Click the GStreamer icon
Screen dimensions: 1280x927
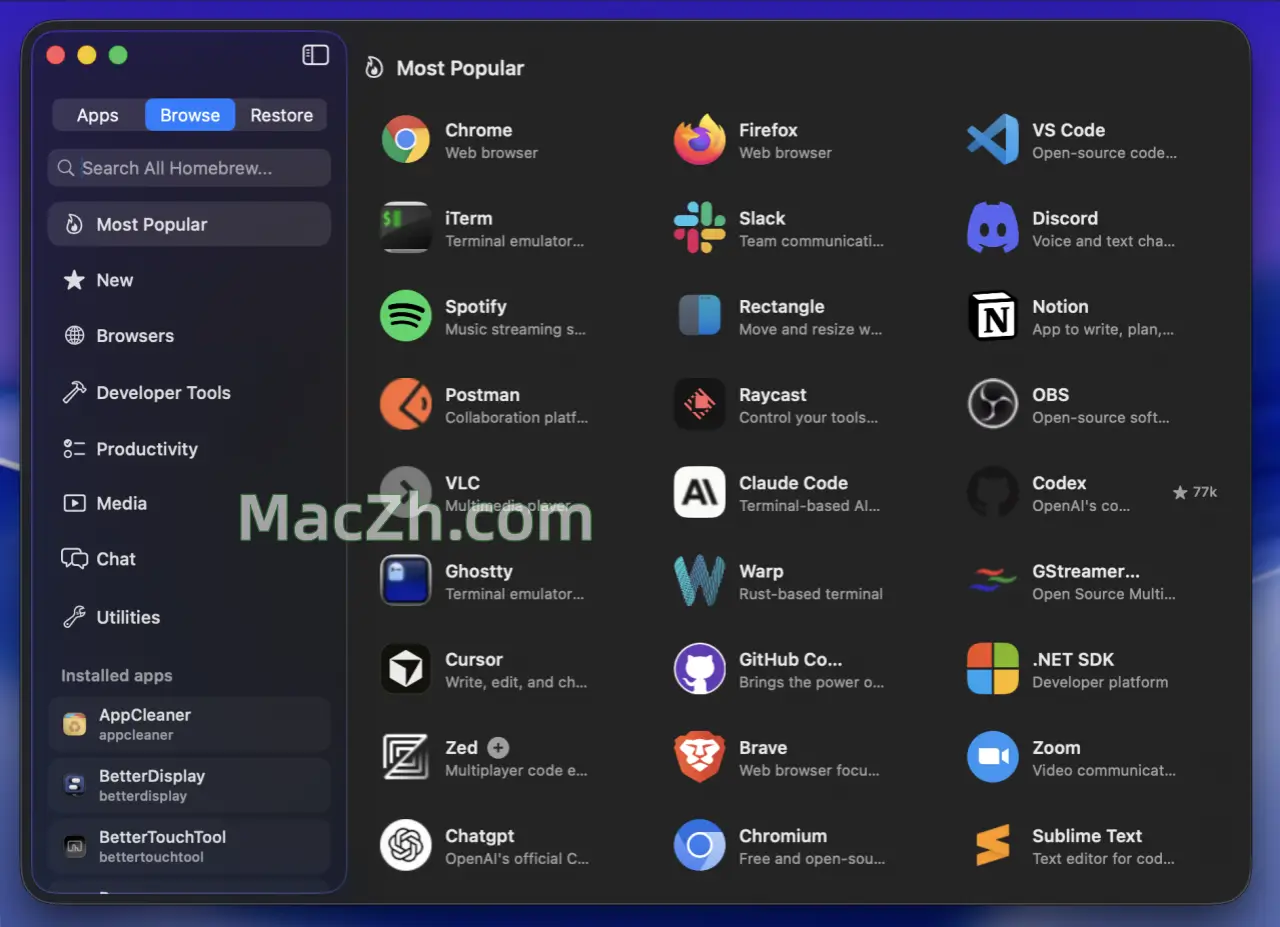(993, 581)
